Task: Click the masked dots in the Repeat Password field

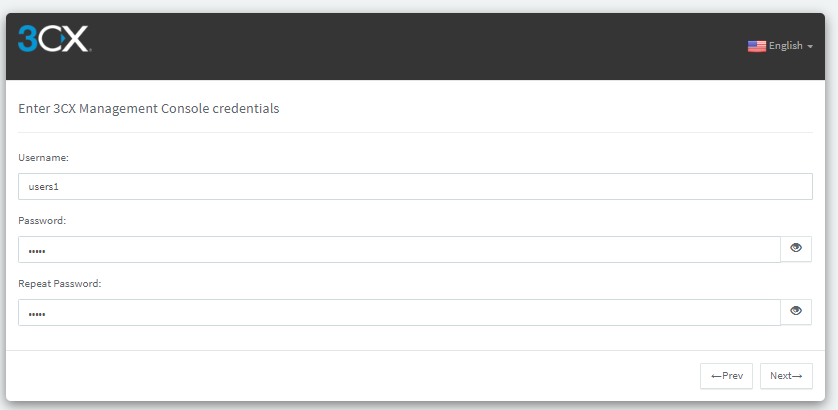Action: coord(37,313)
